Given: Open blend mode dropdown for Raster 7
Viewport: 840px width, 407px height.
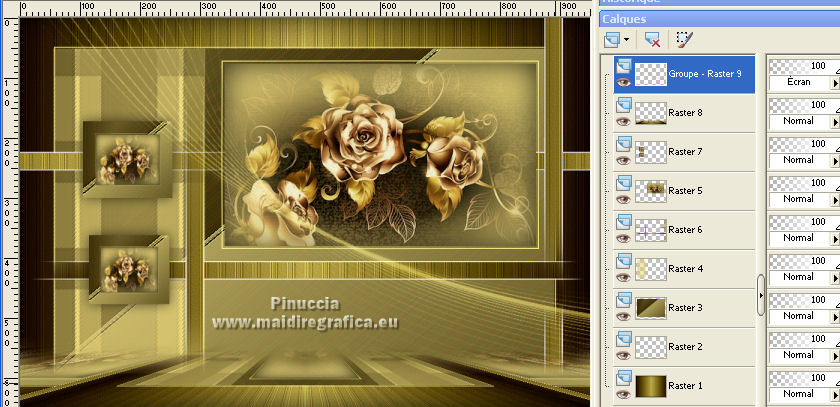Looking at the screenshot, I should pyautogui.click(x=804, y=161).
